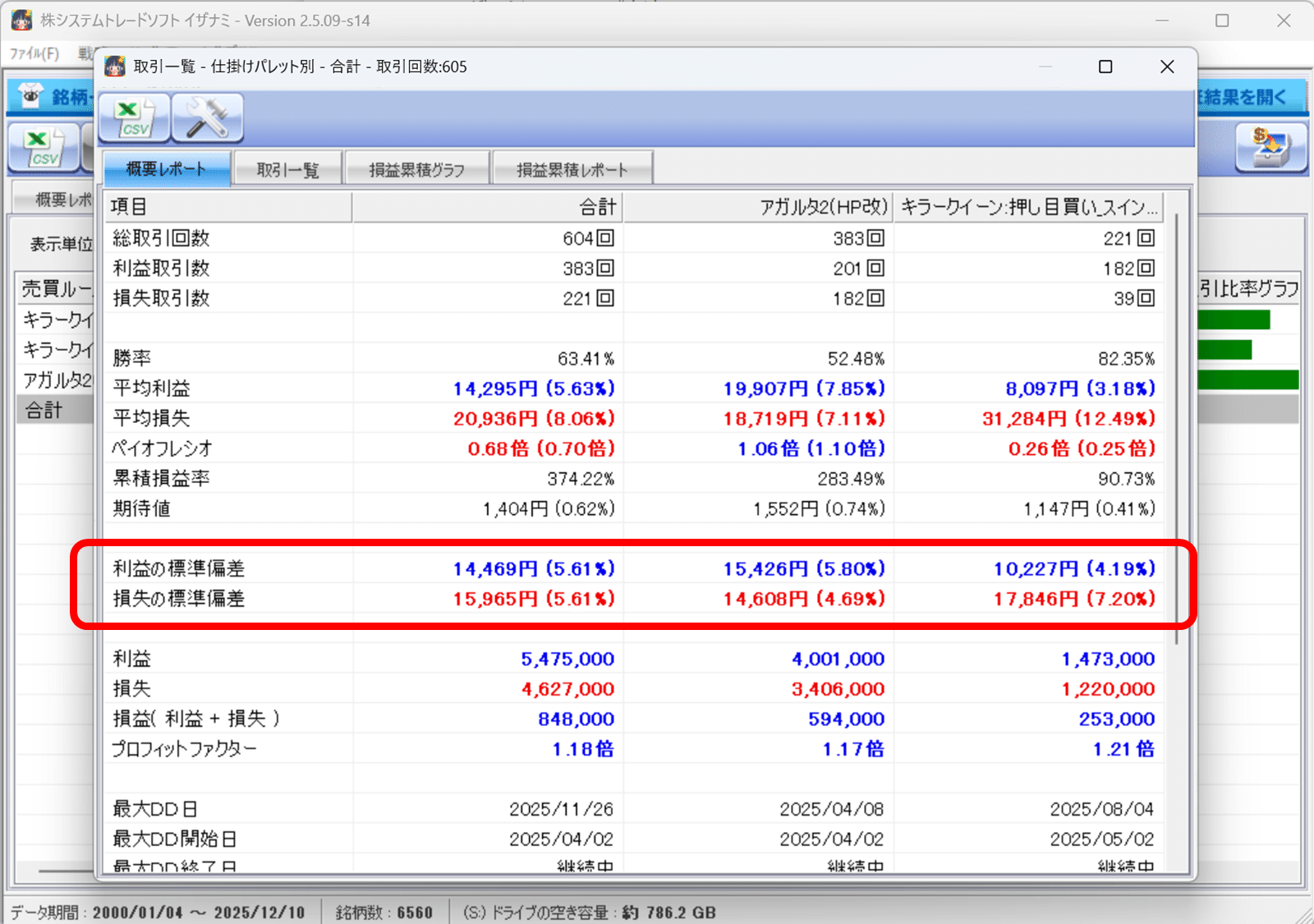Screen dimensions: 1314x924
Task: Click the 引比率グラフ header in the main window
Action: pyautogui.click(x=1248, y=288)
